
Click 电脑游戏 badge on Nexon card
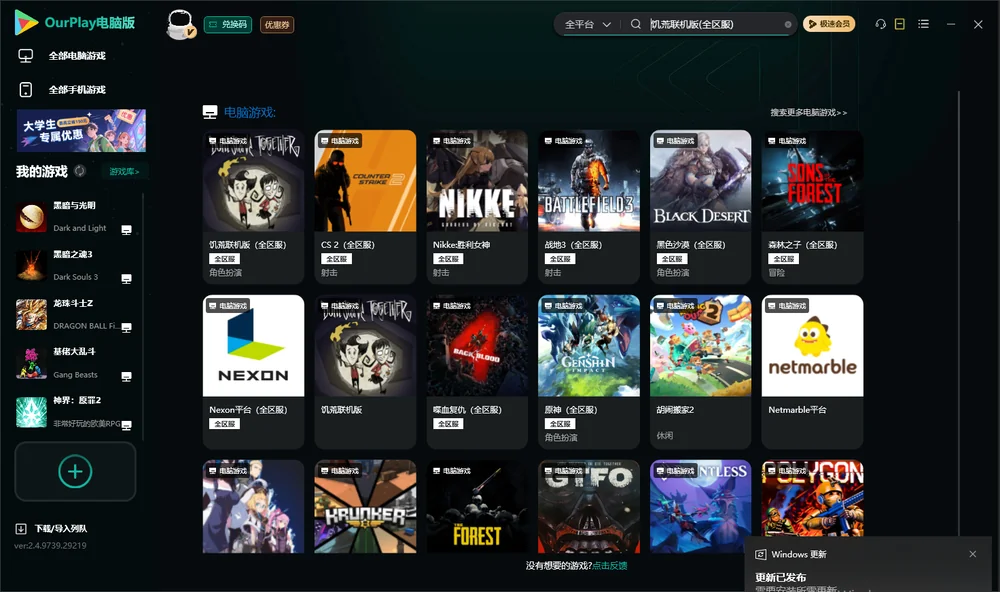click(x=227, y=306)
